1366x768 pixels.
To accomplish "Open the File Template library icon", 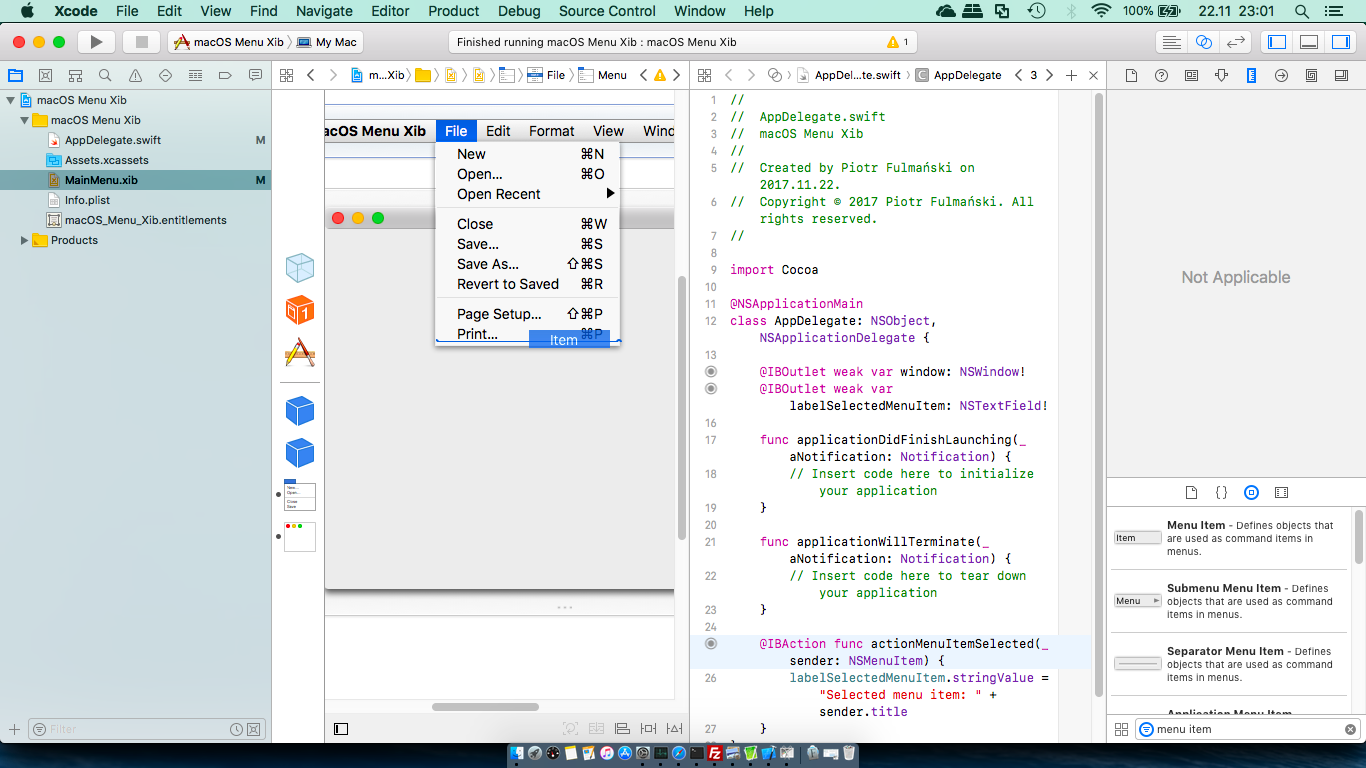I will click(x=1191, y=493).
